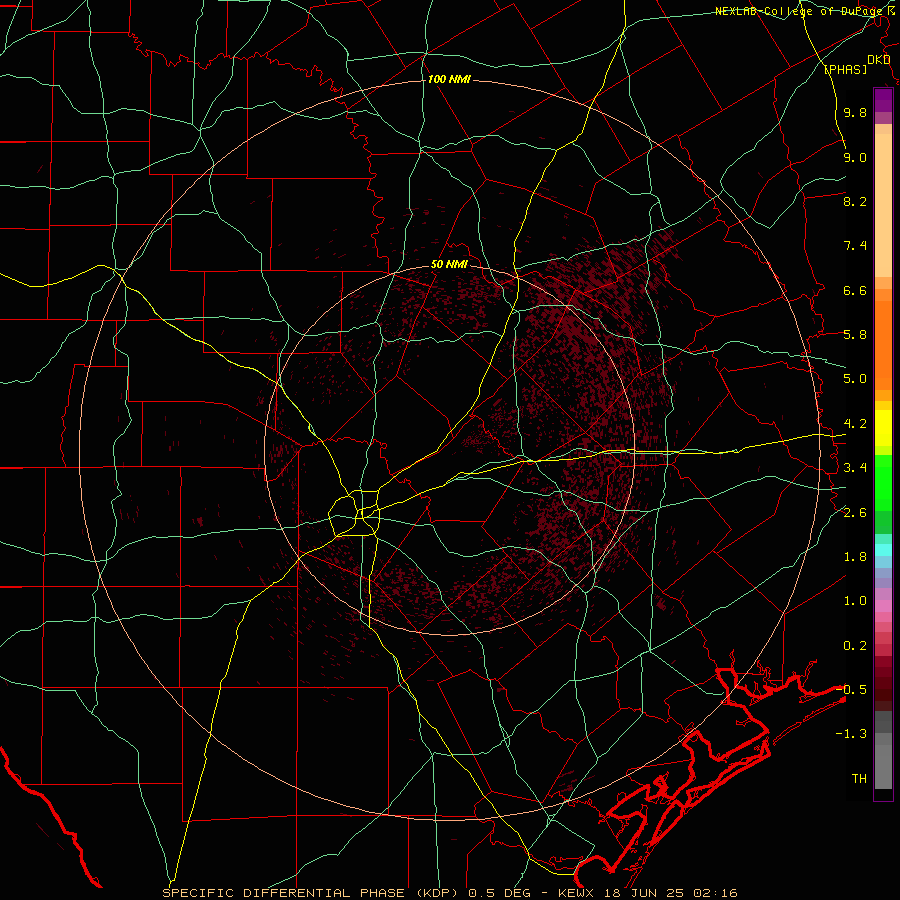Click the 6.6 legend value
Image resolution: width=900 pixels, height=900 pixels.
855,290
